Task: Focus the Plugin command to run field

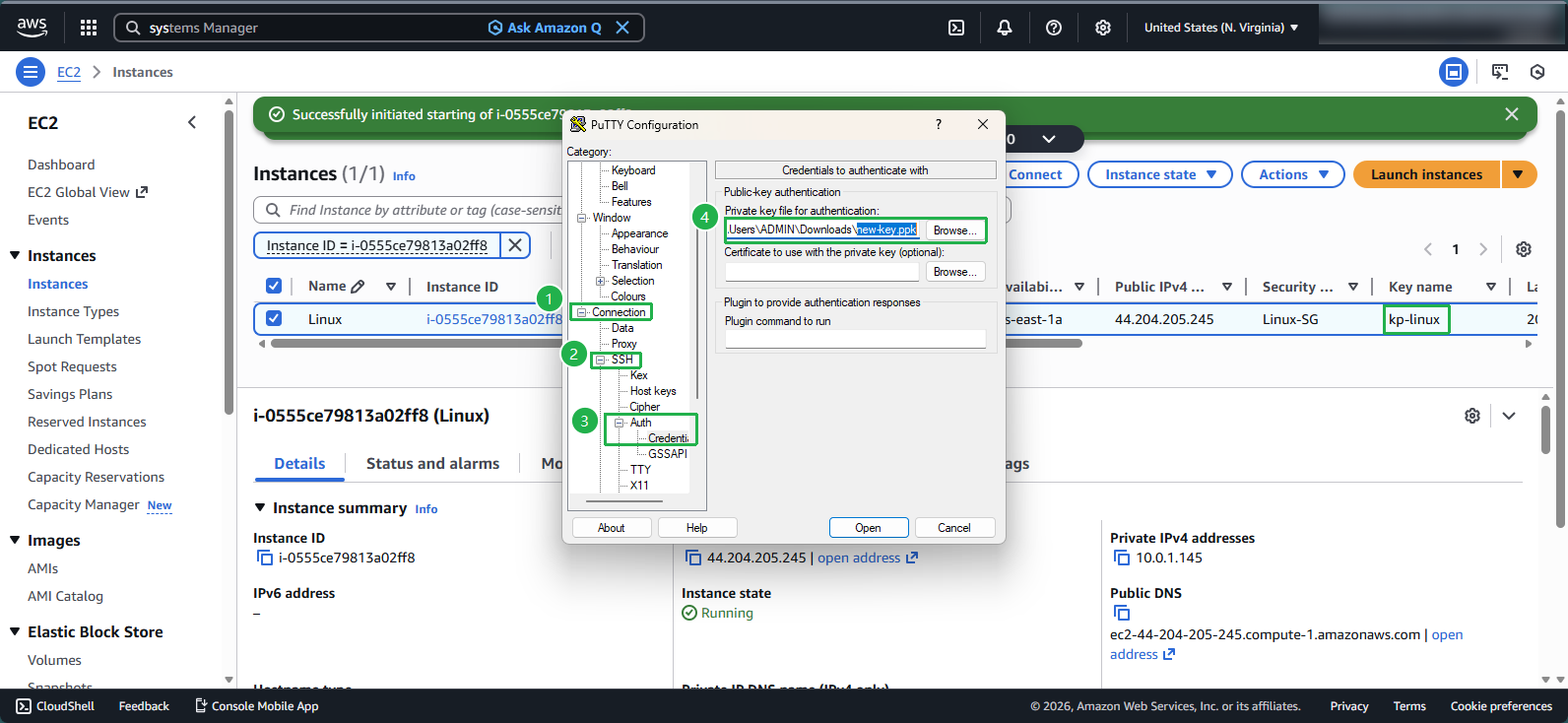Action: [x=855, y=339]
